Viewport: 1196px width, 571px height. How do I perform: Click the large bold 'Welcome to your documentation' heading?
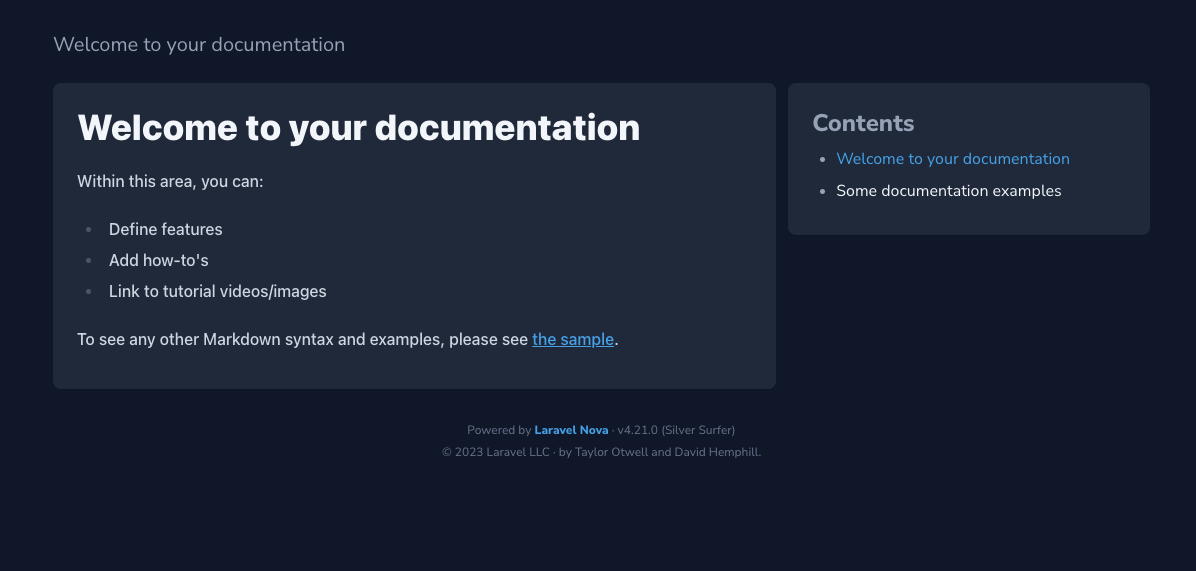(x=358, y=128)
